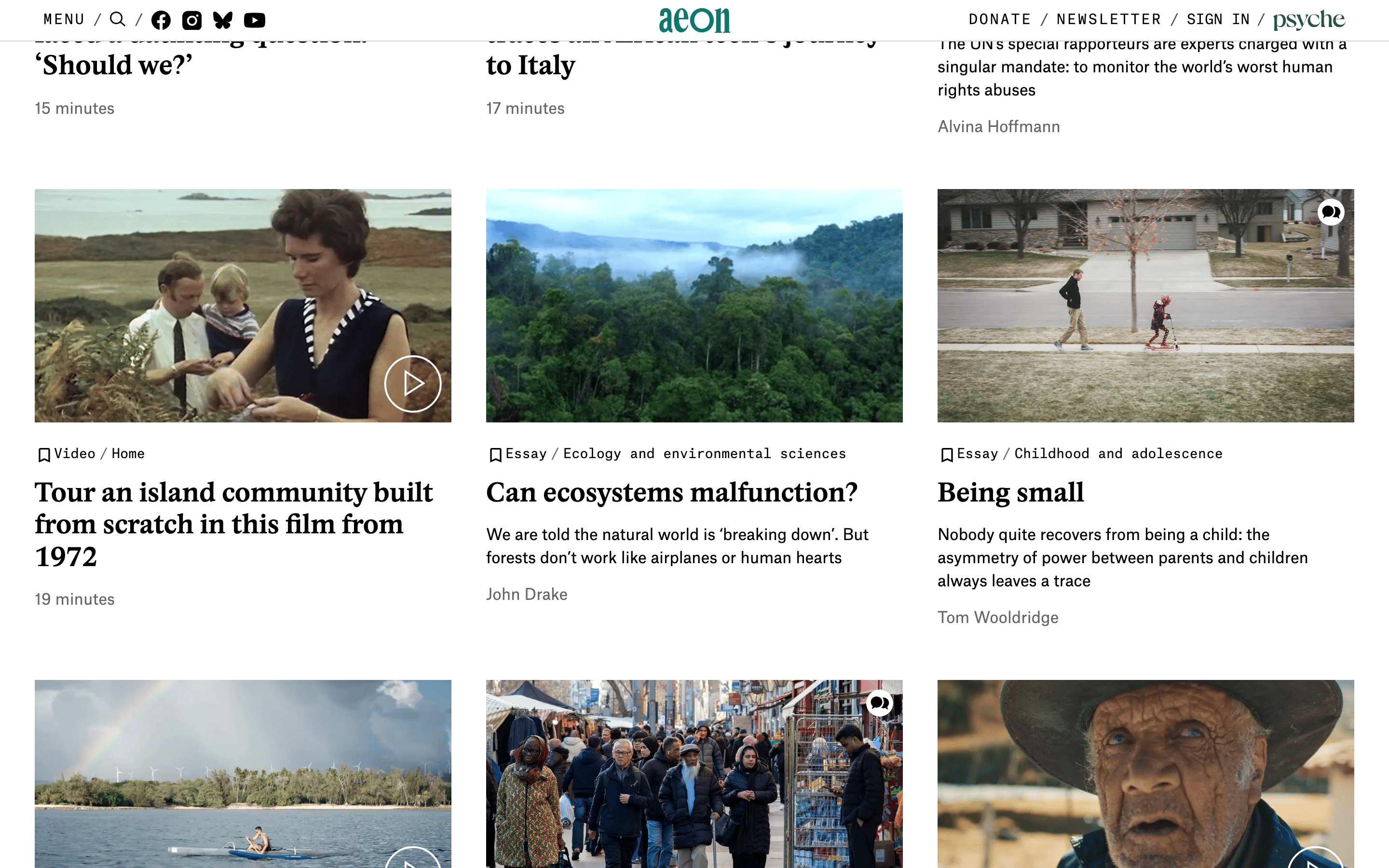The image size is (1389, 868).
Task: Bookmark the 'Being small' essay
Action: (x=947, y=455)
